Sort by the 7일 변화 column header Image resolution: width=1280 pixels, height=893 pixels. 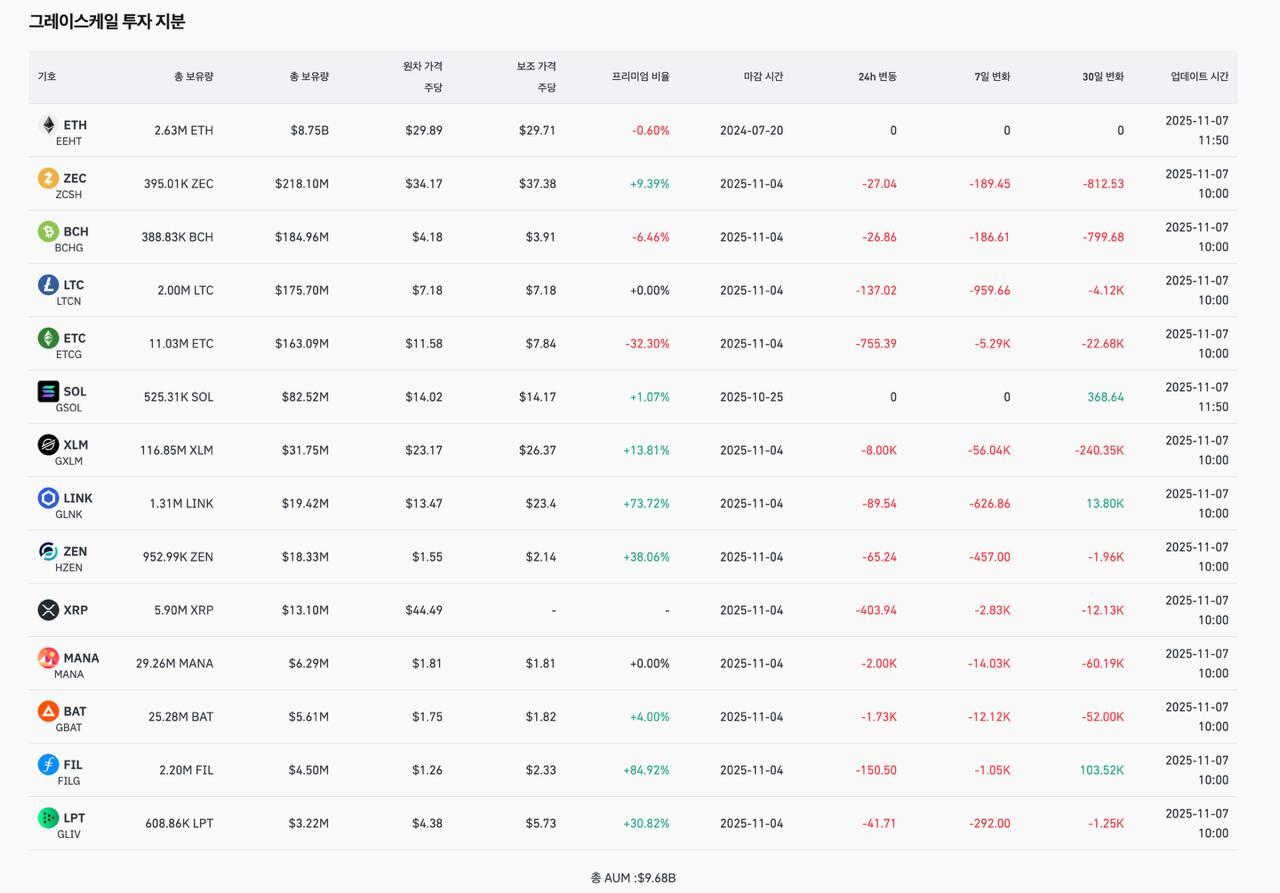click(x=992, y=77)
